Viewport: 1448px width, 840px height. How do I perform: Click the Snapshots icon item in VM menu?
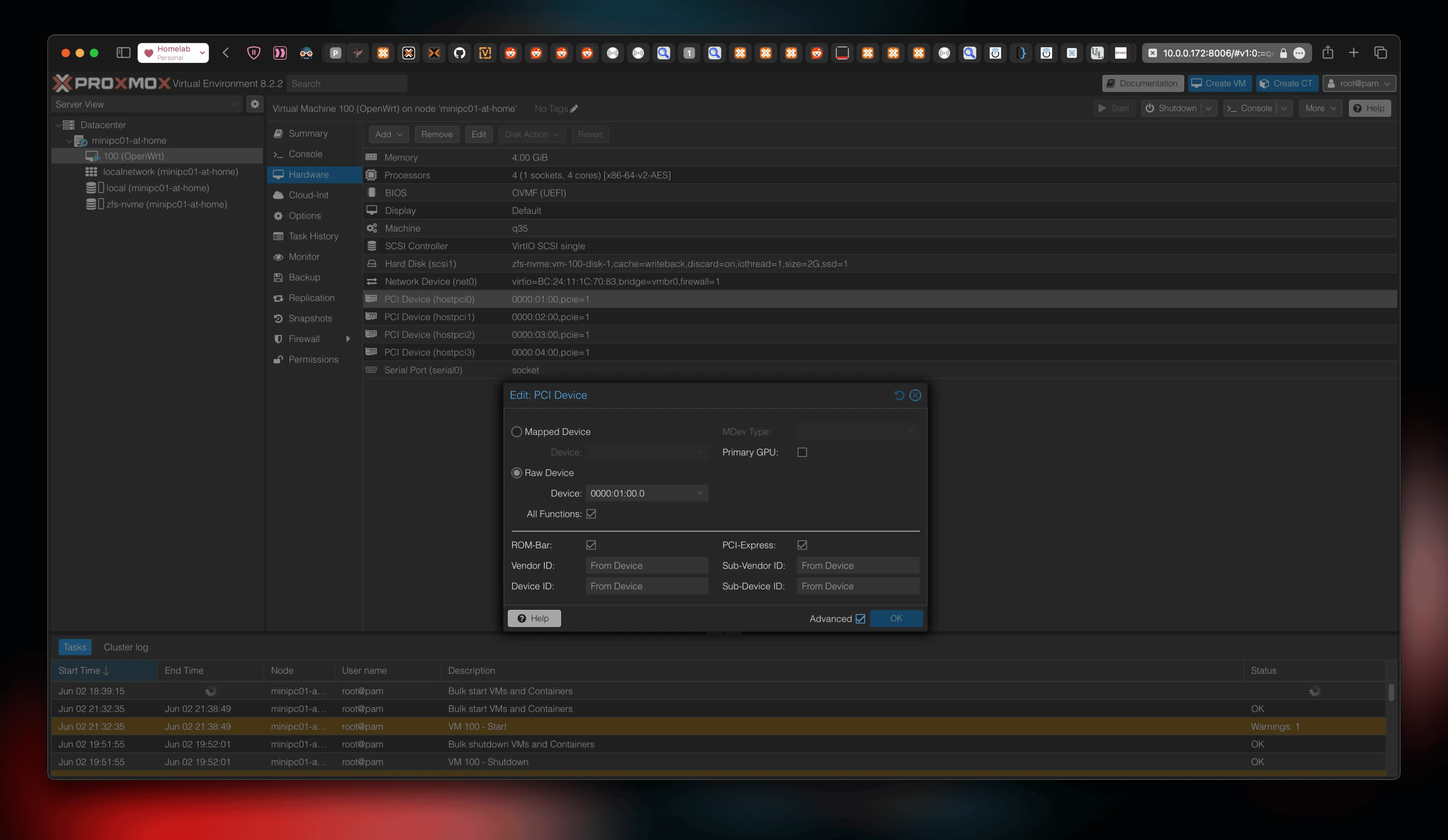[279, 318]
